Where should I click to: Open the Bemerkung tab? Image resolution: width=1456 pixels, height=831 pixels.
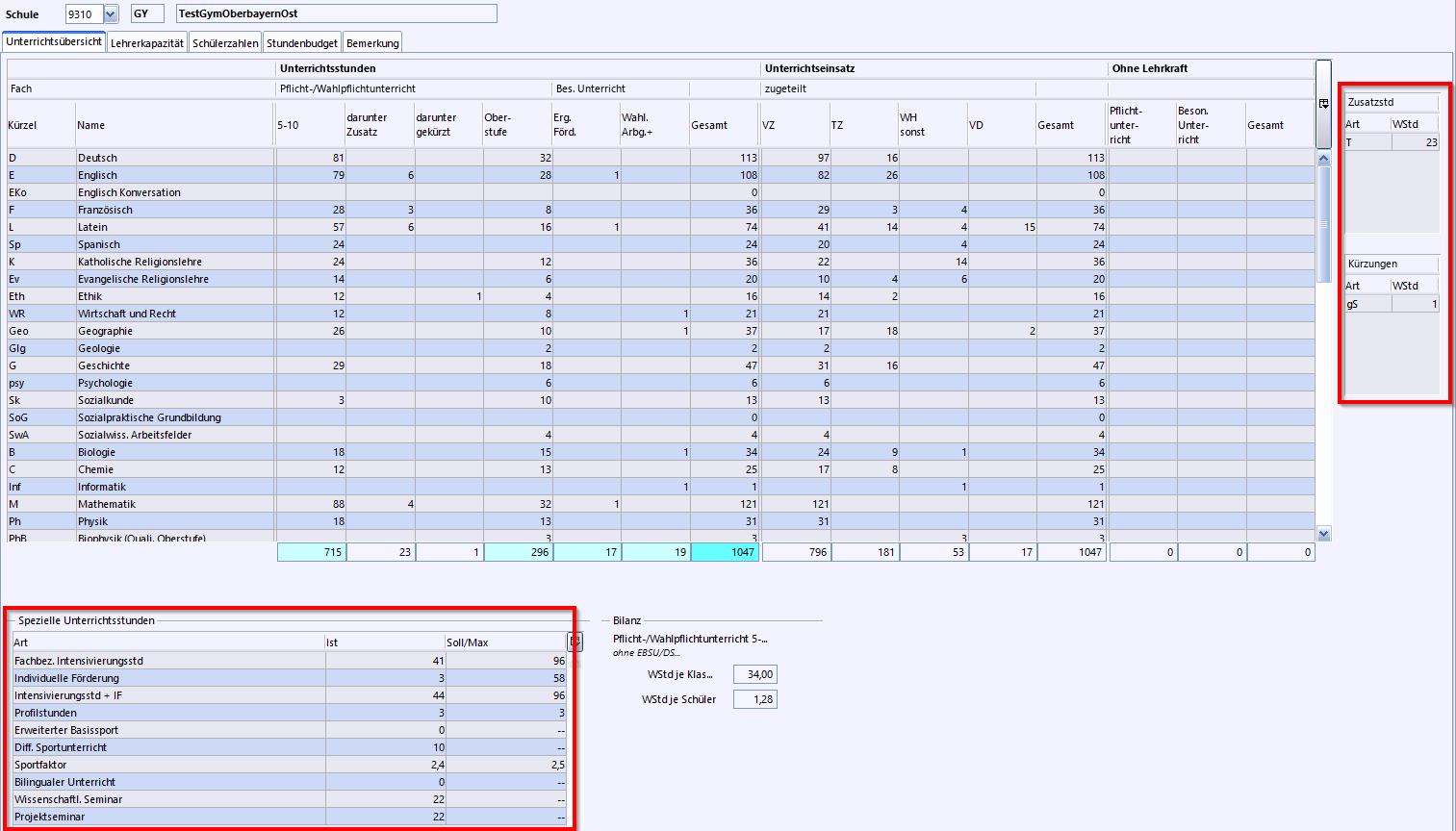[x=372, y=43]
